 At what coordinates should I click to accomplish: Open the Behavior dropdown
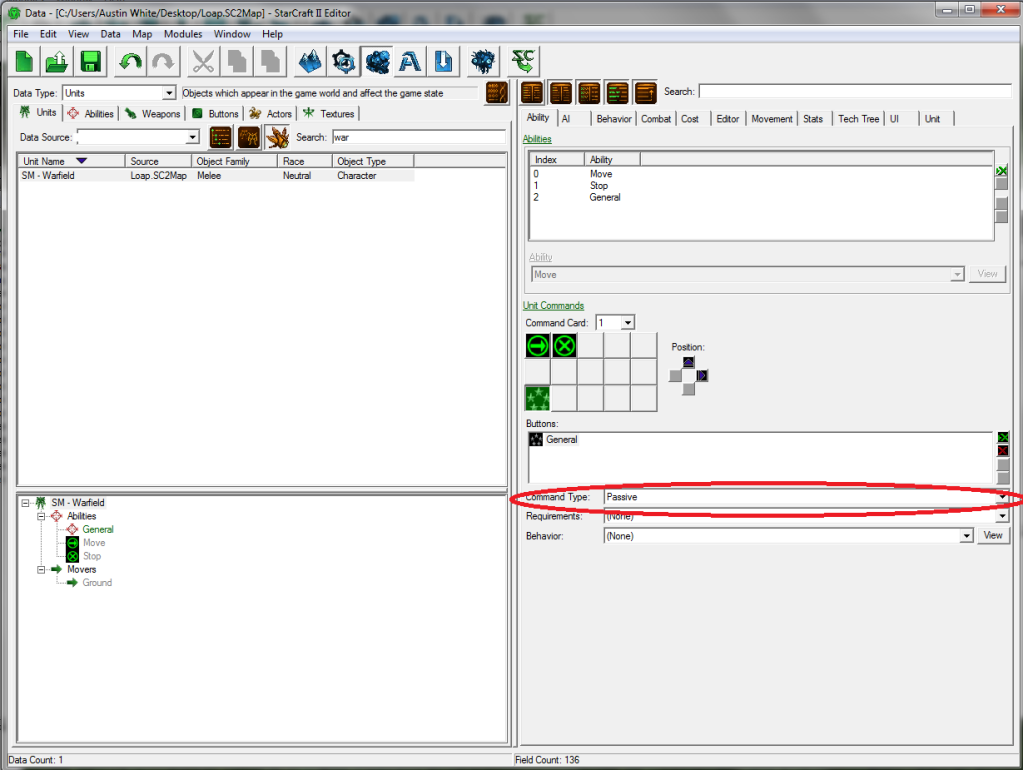click(x=966, y=536)
